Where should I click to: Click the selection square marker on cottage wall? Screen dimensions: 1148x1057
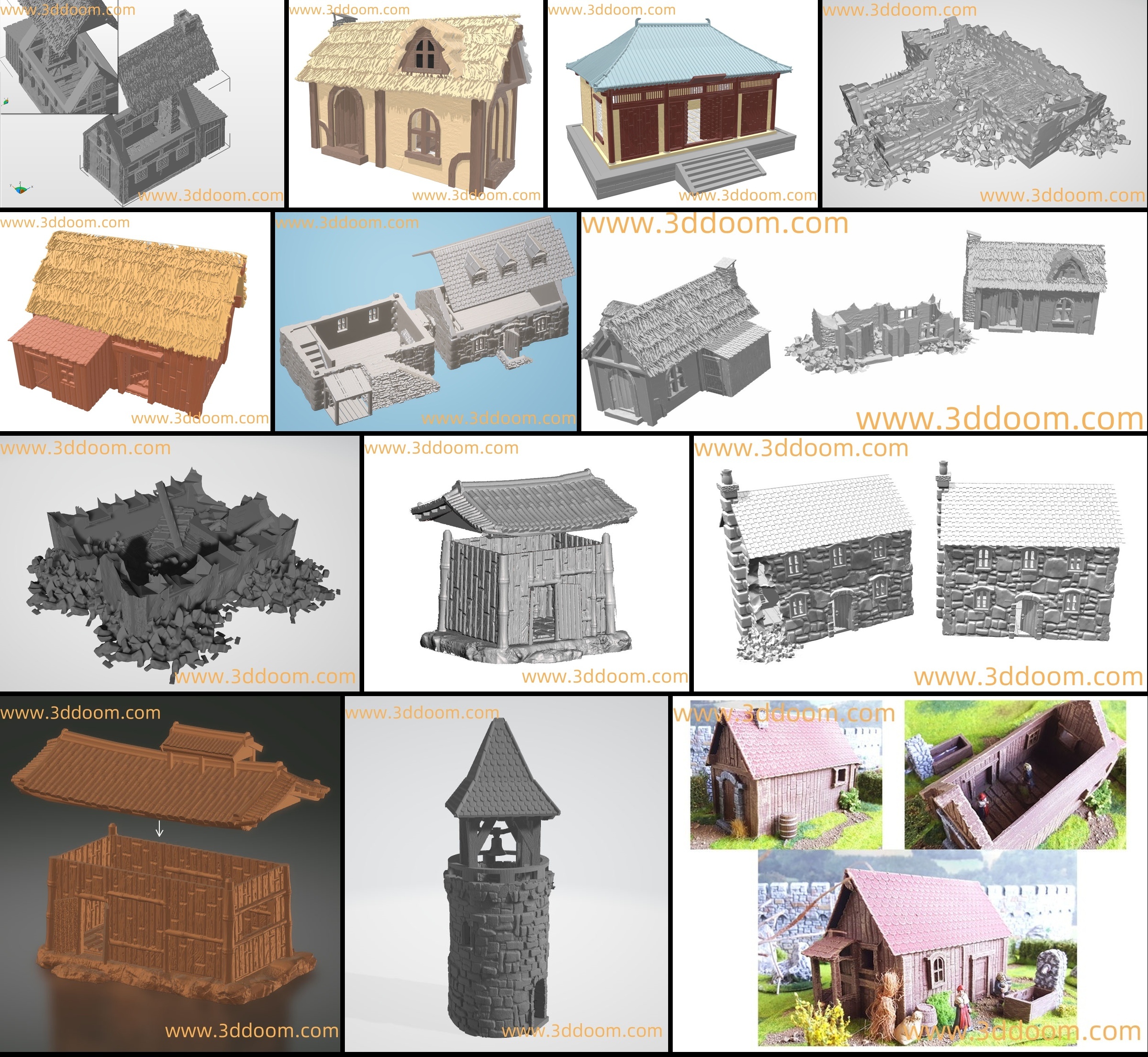tap(156, 124)
